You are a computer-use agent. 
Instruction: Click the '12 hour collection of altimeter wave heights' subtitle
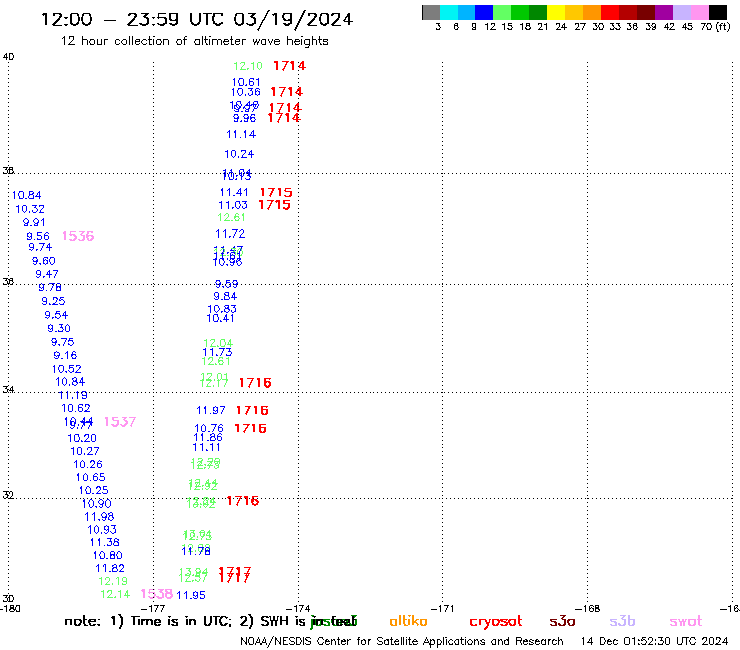(194, 41)
